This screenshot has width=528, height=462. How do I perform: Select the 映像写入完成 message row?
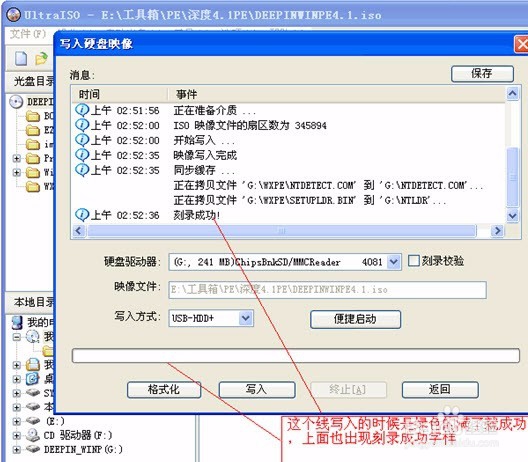pyautogui.click(x=289, y=155)
